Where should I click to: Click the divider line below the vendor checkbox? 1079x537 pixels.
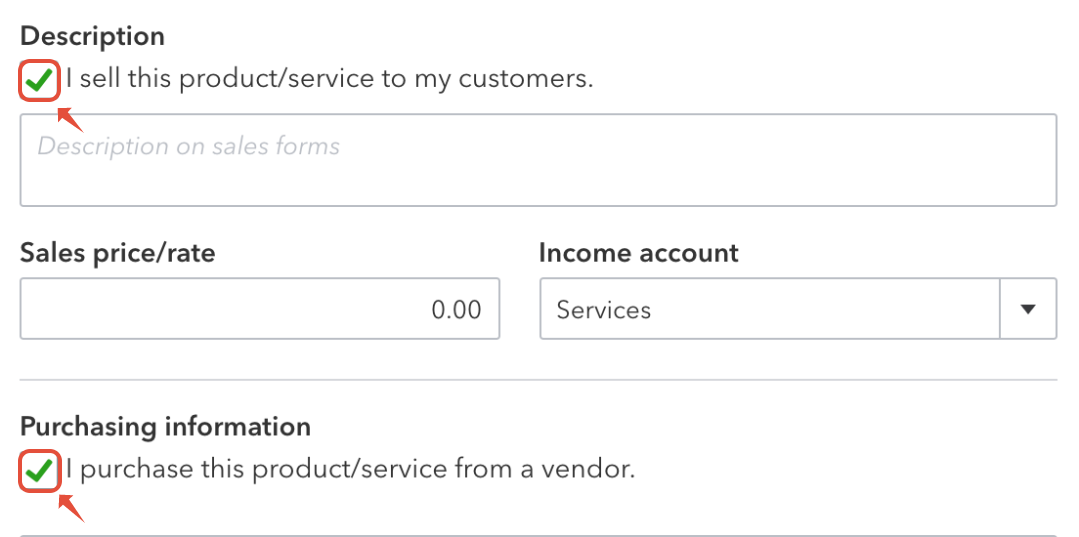(x=538, y=535)
